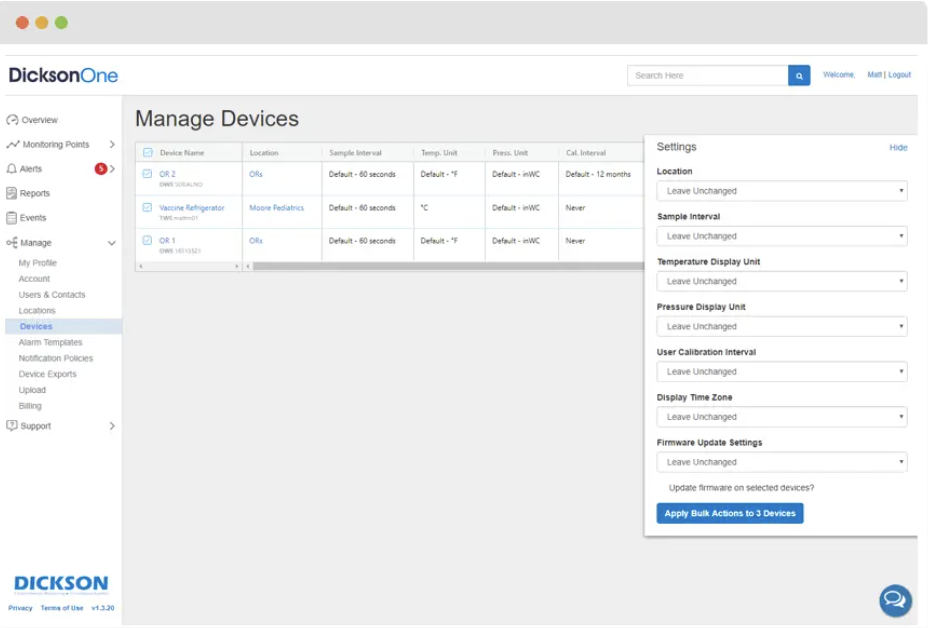
Task: Click the Reports icon in sidebar
Action: point(12,193)
